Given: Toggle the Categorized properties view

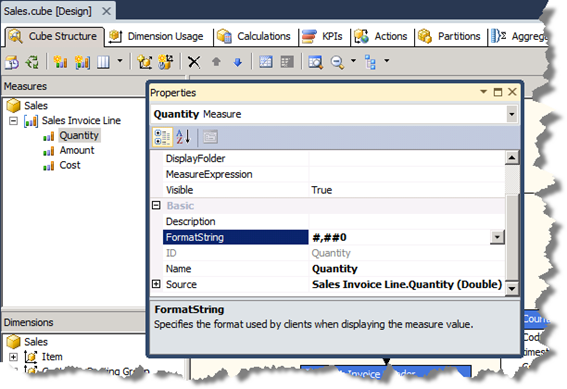Looking at the screenshot, I should [x=162, y=137].
